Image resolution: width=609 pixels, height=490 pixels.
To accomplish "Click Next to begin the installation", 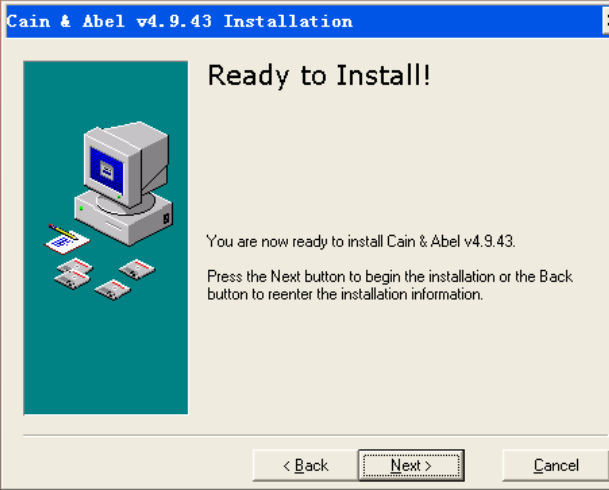I will click(411, 465).
